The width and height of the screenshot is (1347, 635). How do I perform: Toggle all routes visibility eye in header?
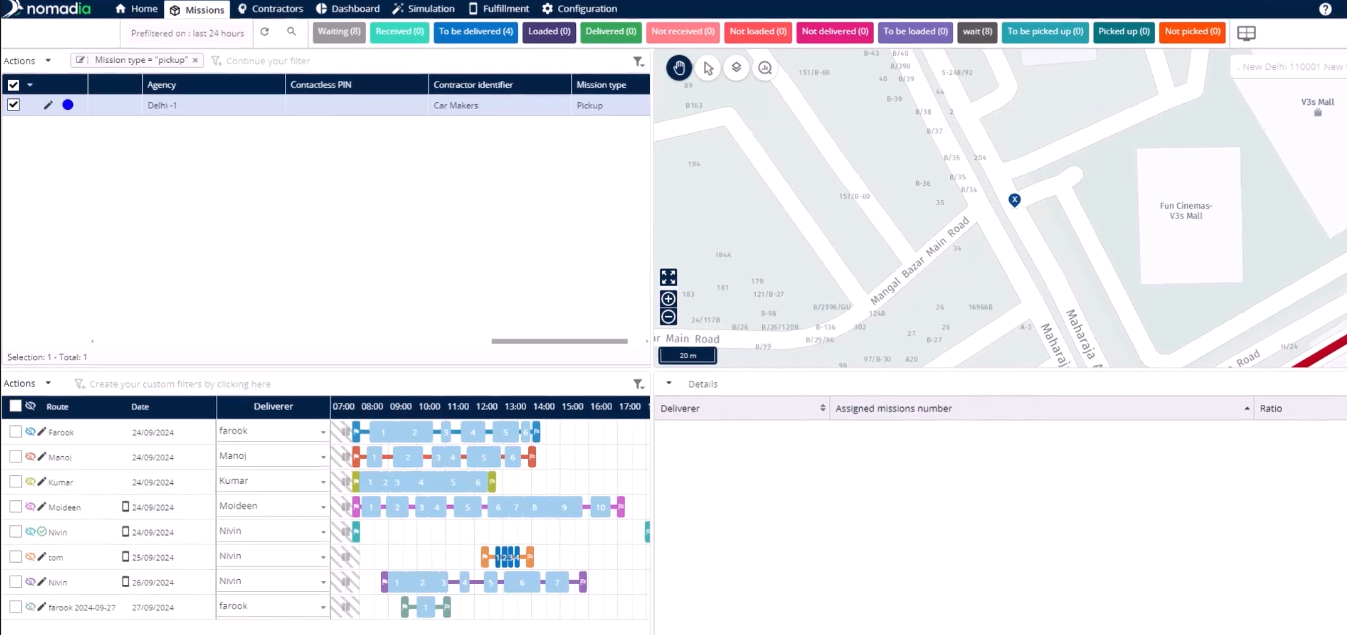(x=30, y=406)
